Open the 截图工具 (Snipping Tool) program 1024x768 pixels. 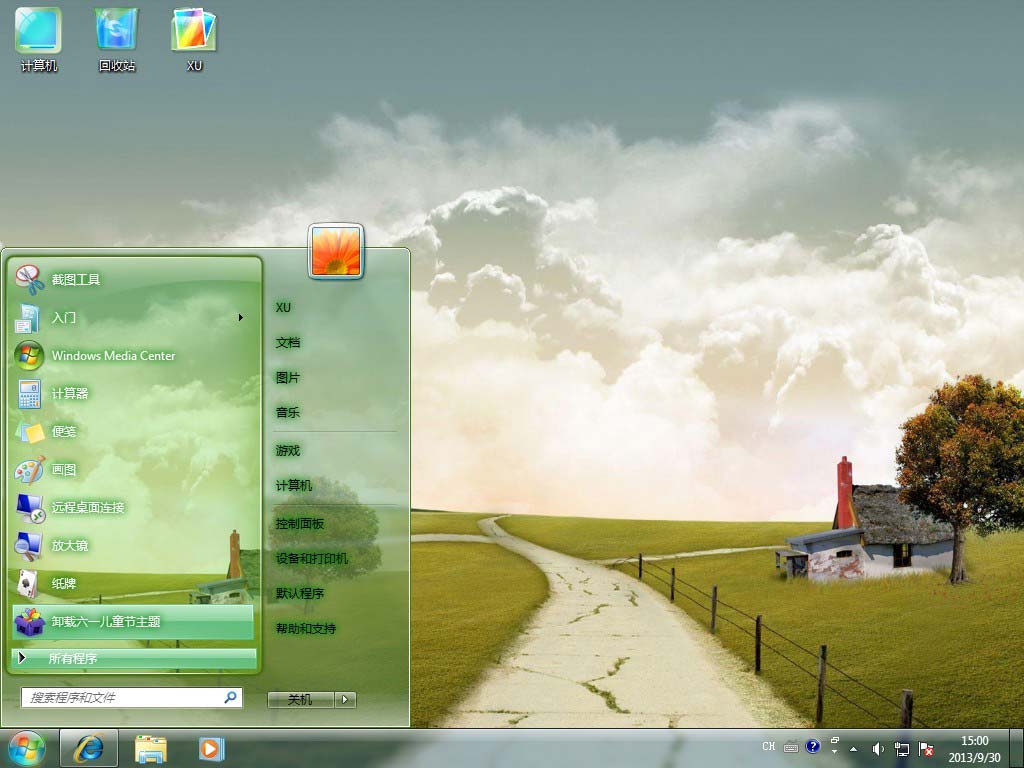(76, 280)
